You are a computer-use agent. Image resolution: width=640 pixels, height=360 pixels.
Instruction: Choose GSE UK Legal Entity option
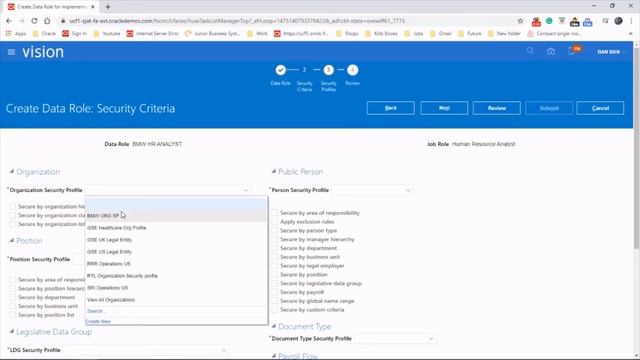176,240
